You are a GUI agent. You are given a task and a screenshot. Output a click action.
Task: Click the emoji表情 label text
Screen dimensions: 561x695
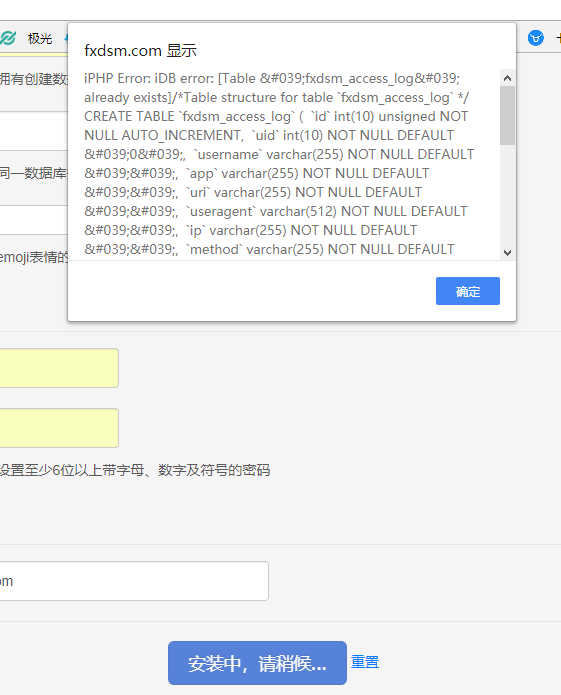pyautogui.click(x=34, y=257)
